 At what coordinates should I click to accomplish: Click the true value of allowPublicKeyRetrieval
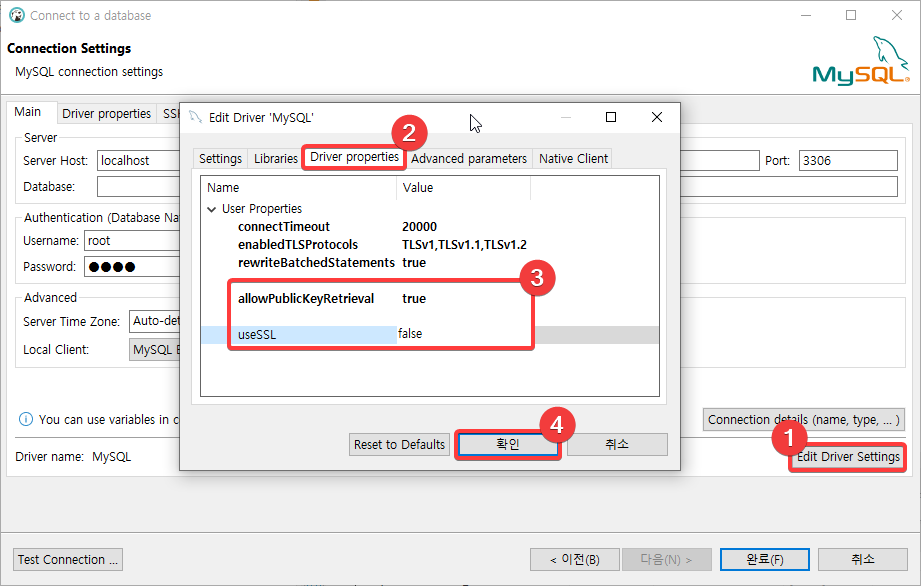pyautogui.click(x=414, y=298)
